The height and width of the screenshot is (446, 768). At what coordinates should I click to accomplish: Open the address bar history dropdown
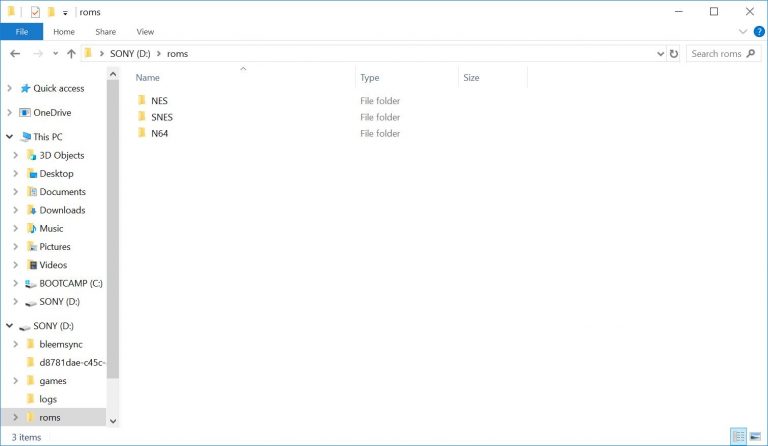pos(660,54)
